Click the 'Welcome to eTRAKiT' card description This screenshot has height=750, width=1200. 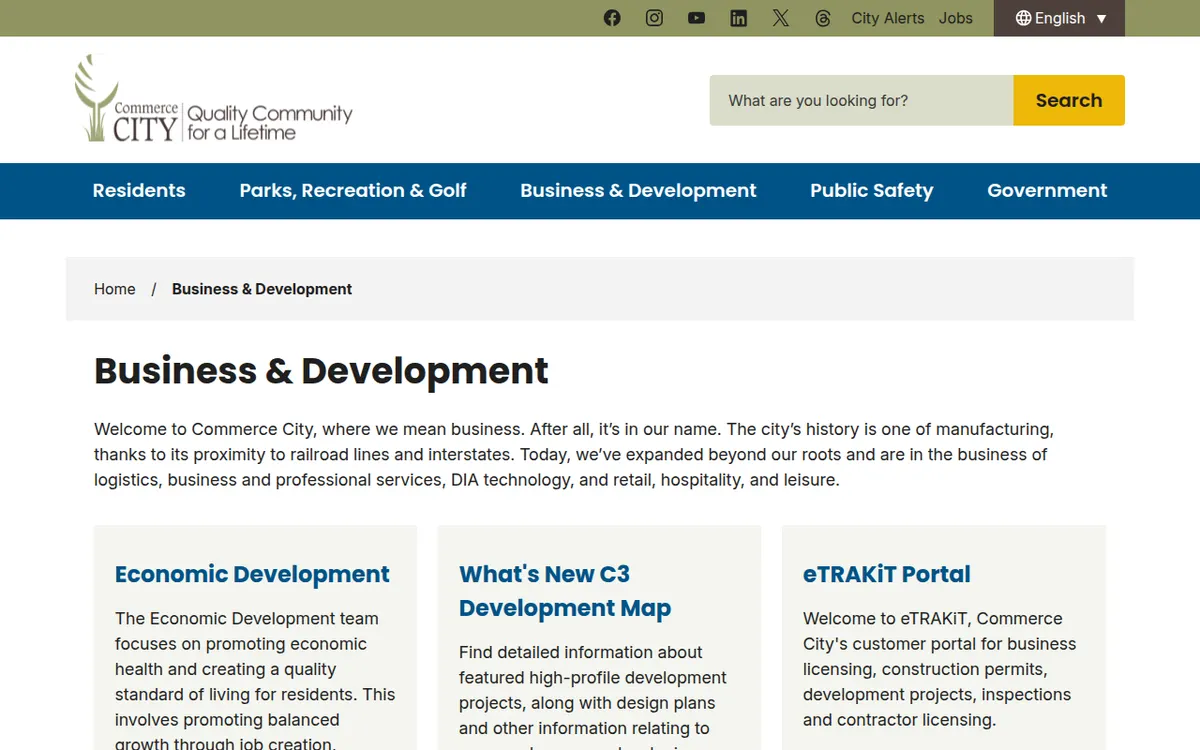pyautogui.click(x=940, y=669)
